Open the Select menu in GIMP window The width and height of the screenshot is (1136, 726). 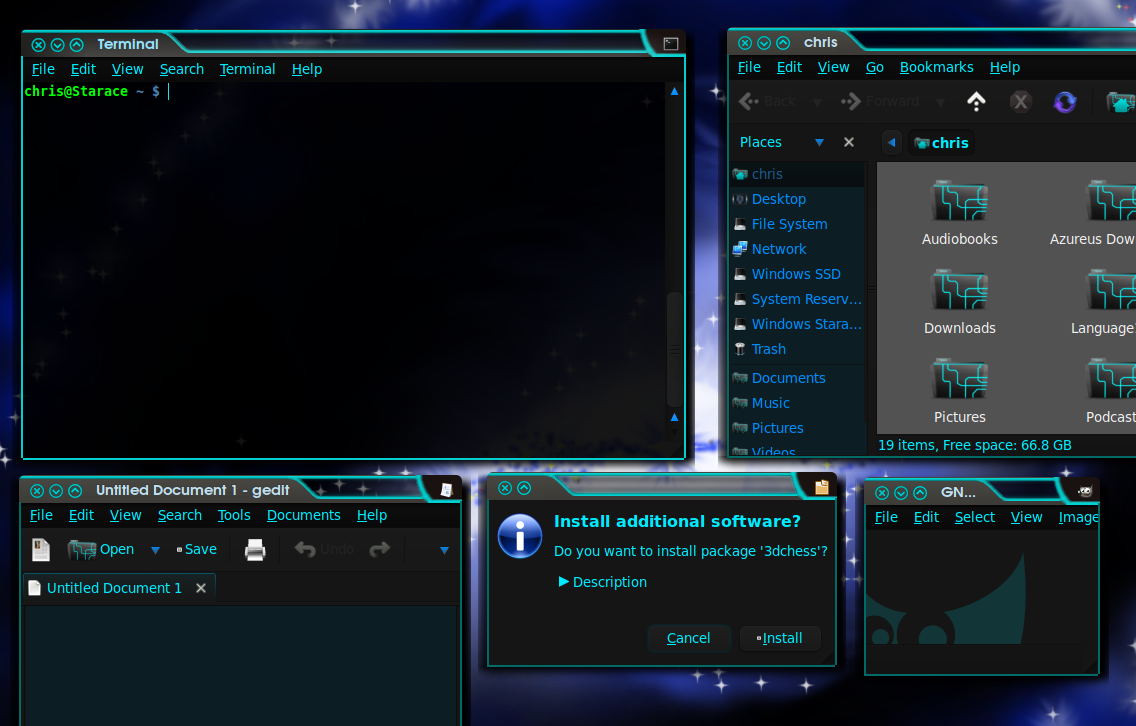coord(974,517)
